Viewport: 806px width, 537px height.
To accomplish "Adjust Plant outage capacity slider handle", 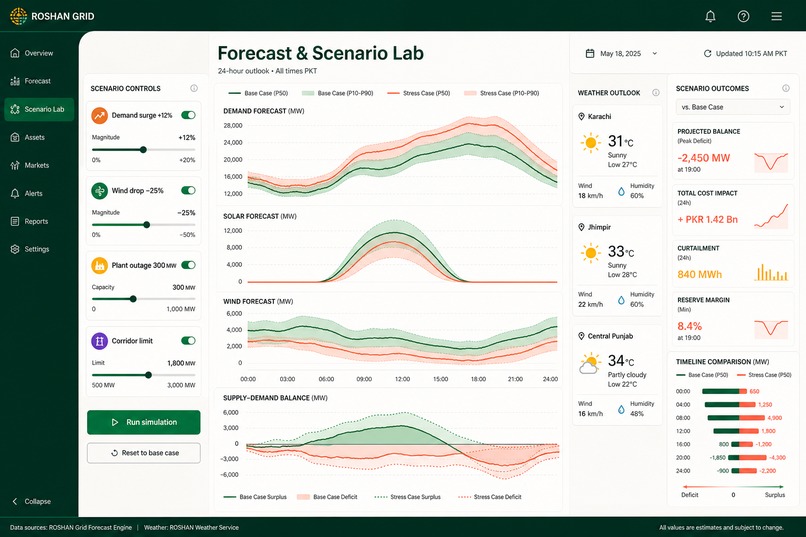I will point(133,299).
